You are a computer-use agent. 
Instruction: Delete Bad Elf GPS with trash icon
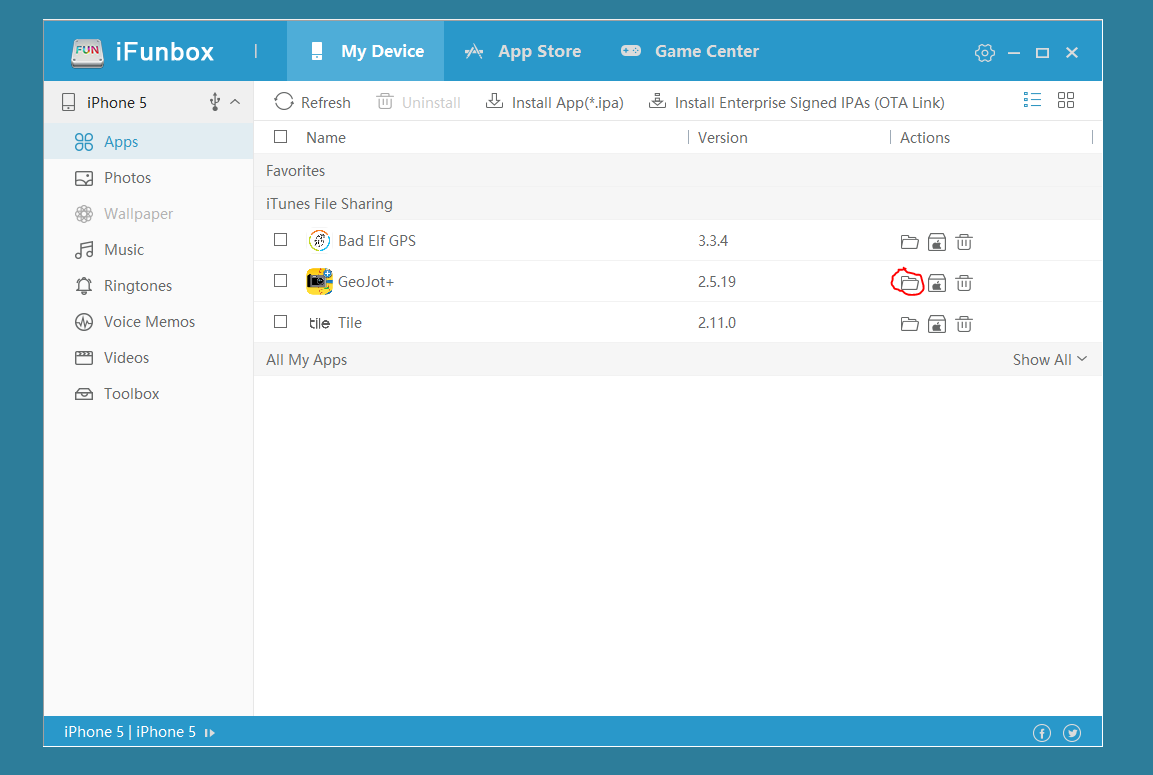point(964,242)
